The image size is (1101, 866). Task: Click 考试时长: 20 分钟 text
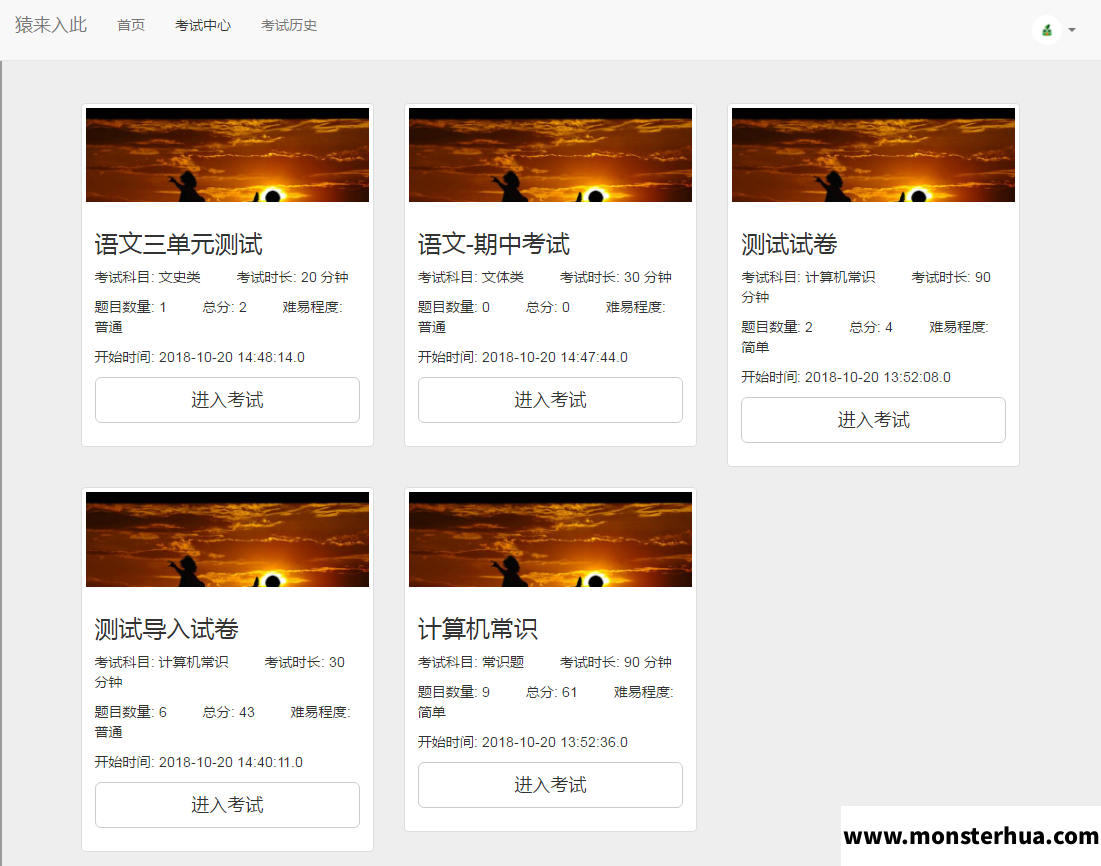[293, 277]
